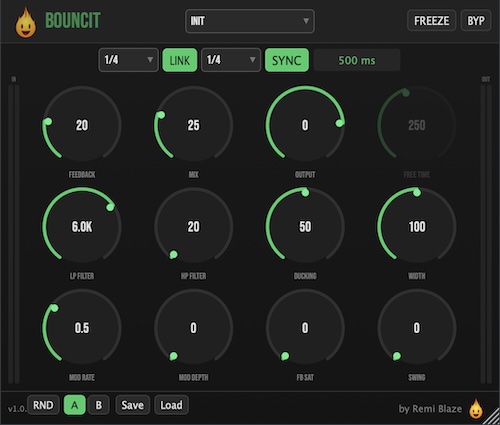Toggle the BYP bypass button
The width and height of the screenshot is (500, 425).
[x=476, y=21]
